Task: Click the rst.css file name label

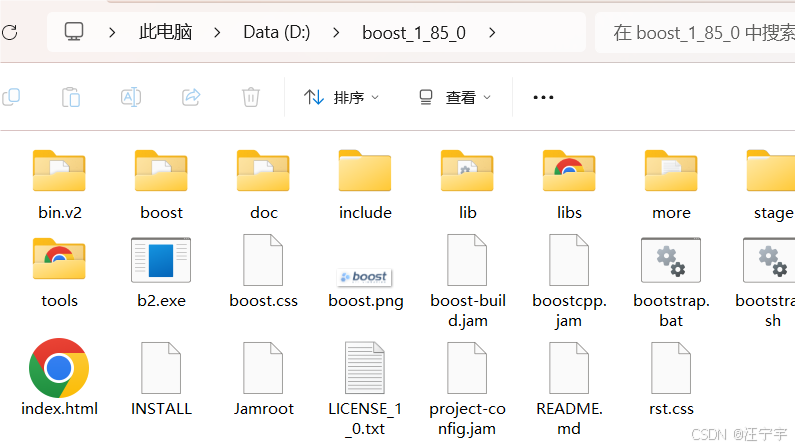Action: click(x=671, y=408)
